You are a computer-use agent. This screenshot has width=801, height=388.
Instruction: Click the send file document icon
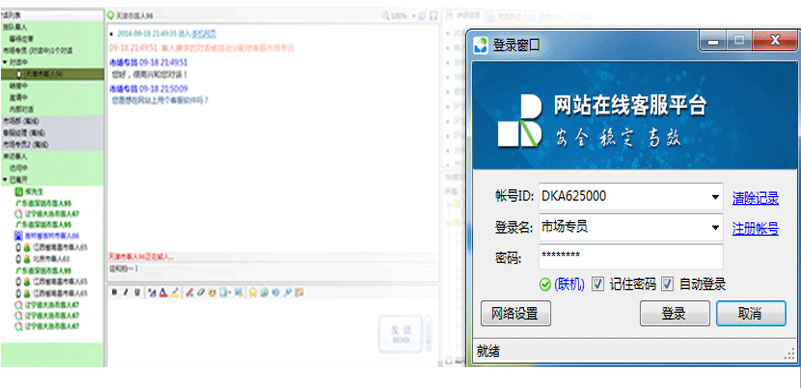click(223, 293)
